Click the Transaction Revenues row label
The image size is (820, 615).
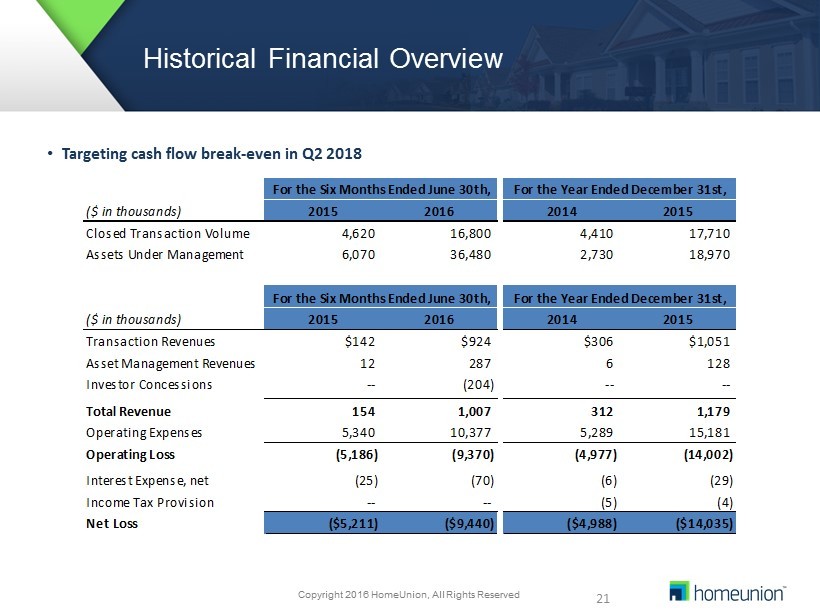150,342
